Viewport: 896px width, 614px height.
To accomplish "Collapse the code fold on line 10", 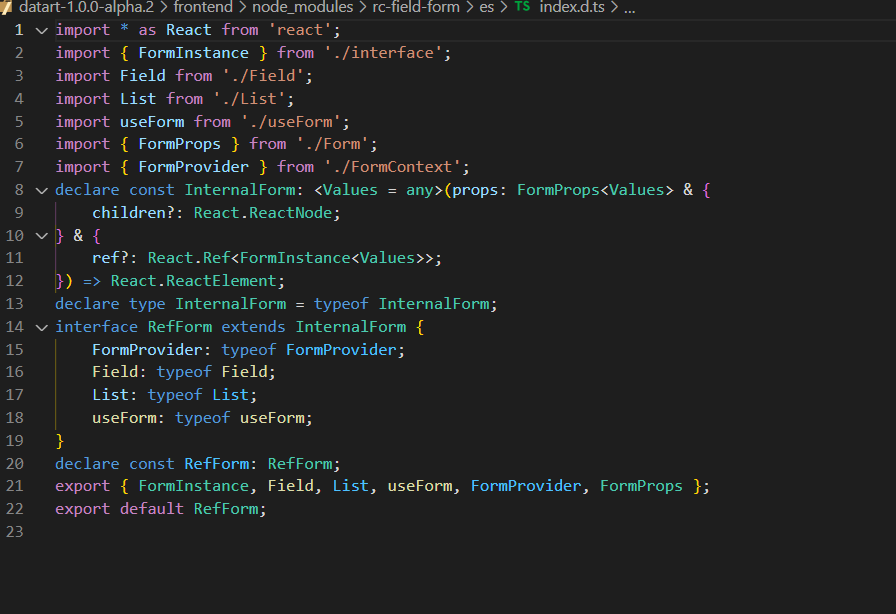I will coord(40,235).
